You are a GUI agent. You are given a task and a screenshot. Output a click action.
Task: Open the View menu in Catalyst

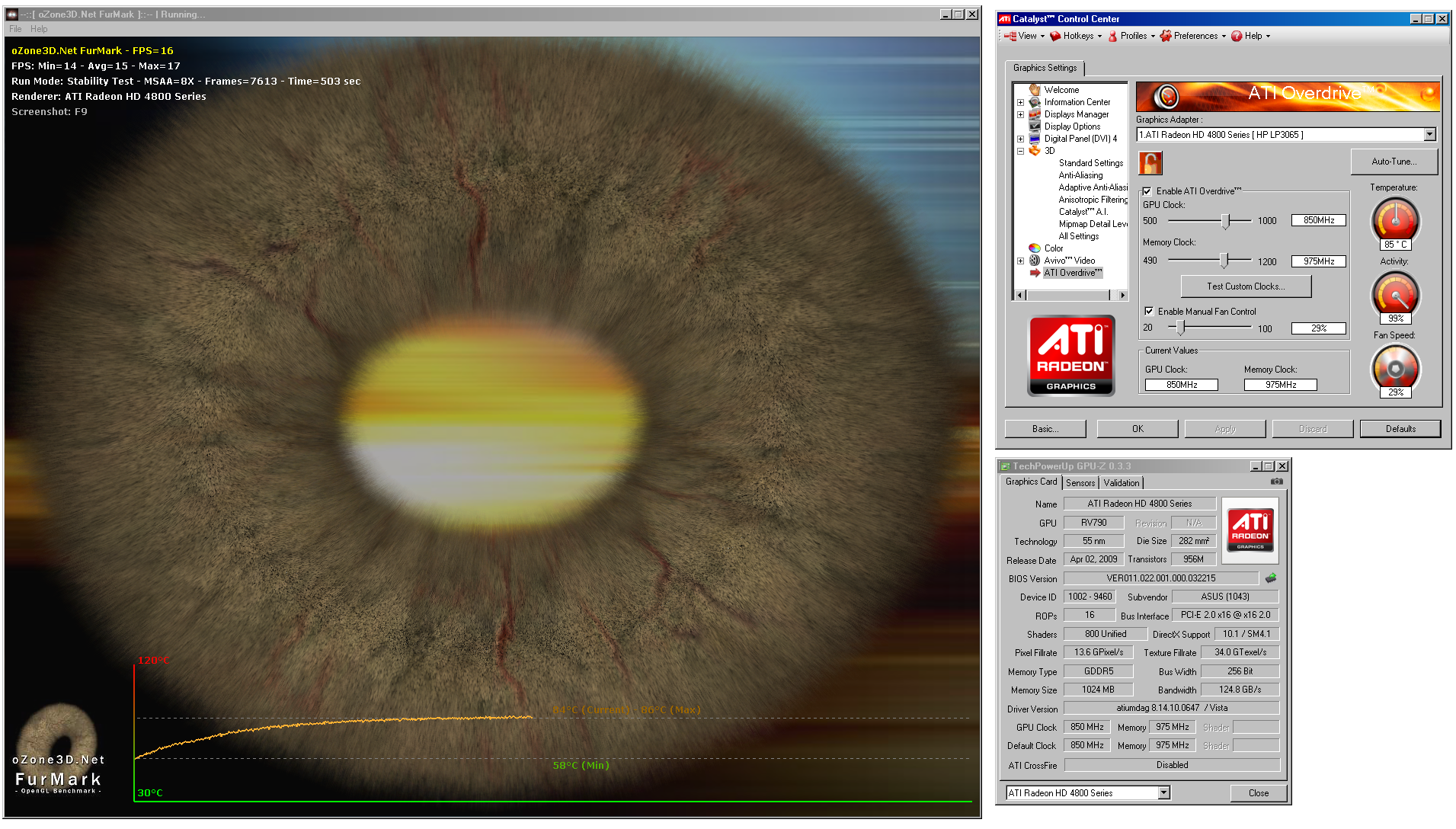click(1024, 36)
